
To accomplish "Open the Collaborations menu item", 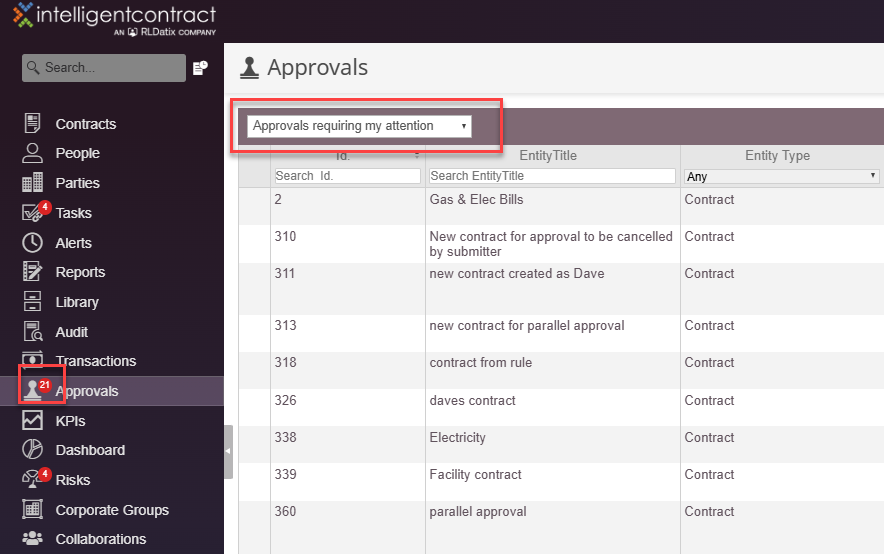I will coord(101,539).
